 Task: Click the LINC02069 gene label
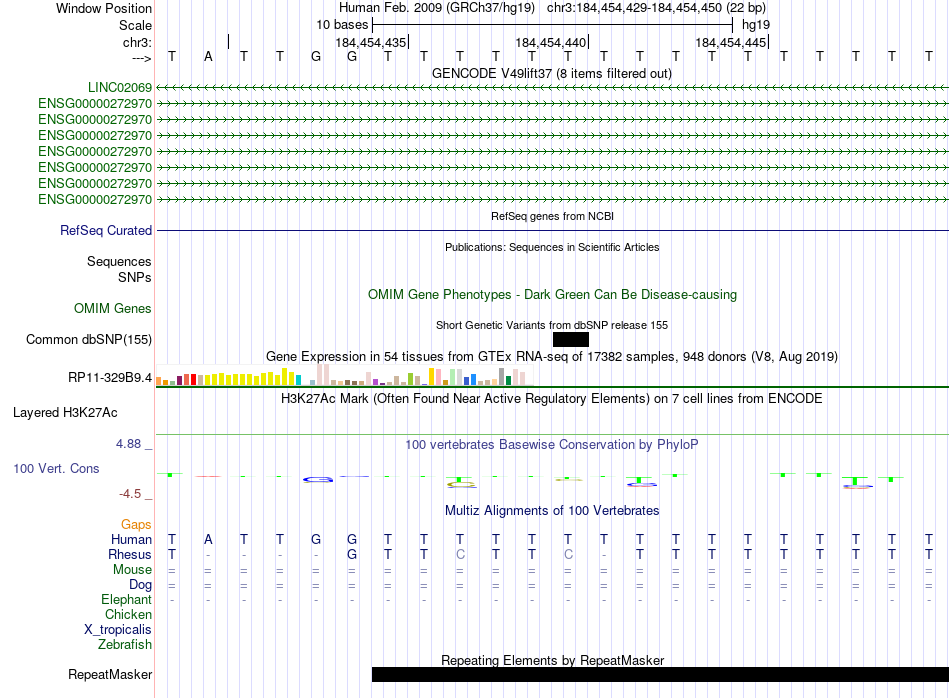120,87
